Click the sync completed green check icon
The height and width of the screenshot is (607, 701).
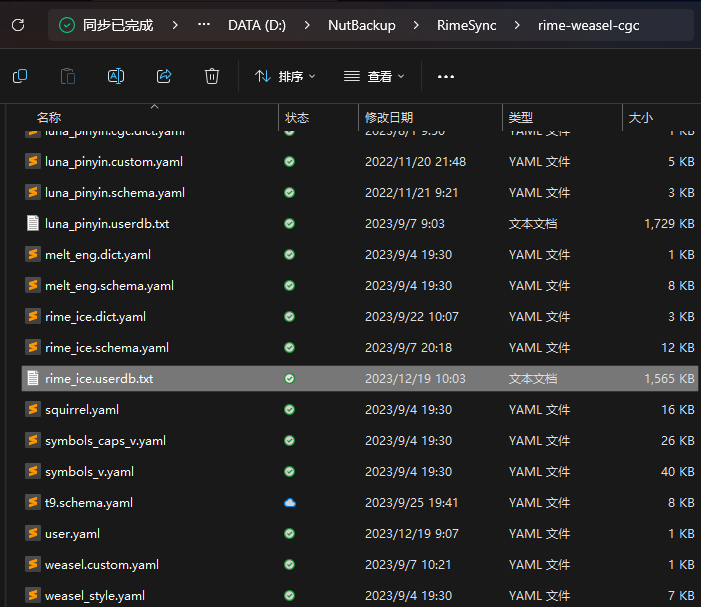click(x=67, y=25)
